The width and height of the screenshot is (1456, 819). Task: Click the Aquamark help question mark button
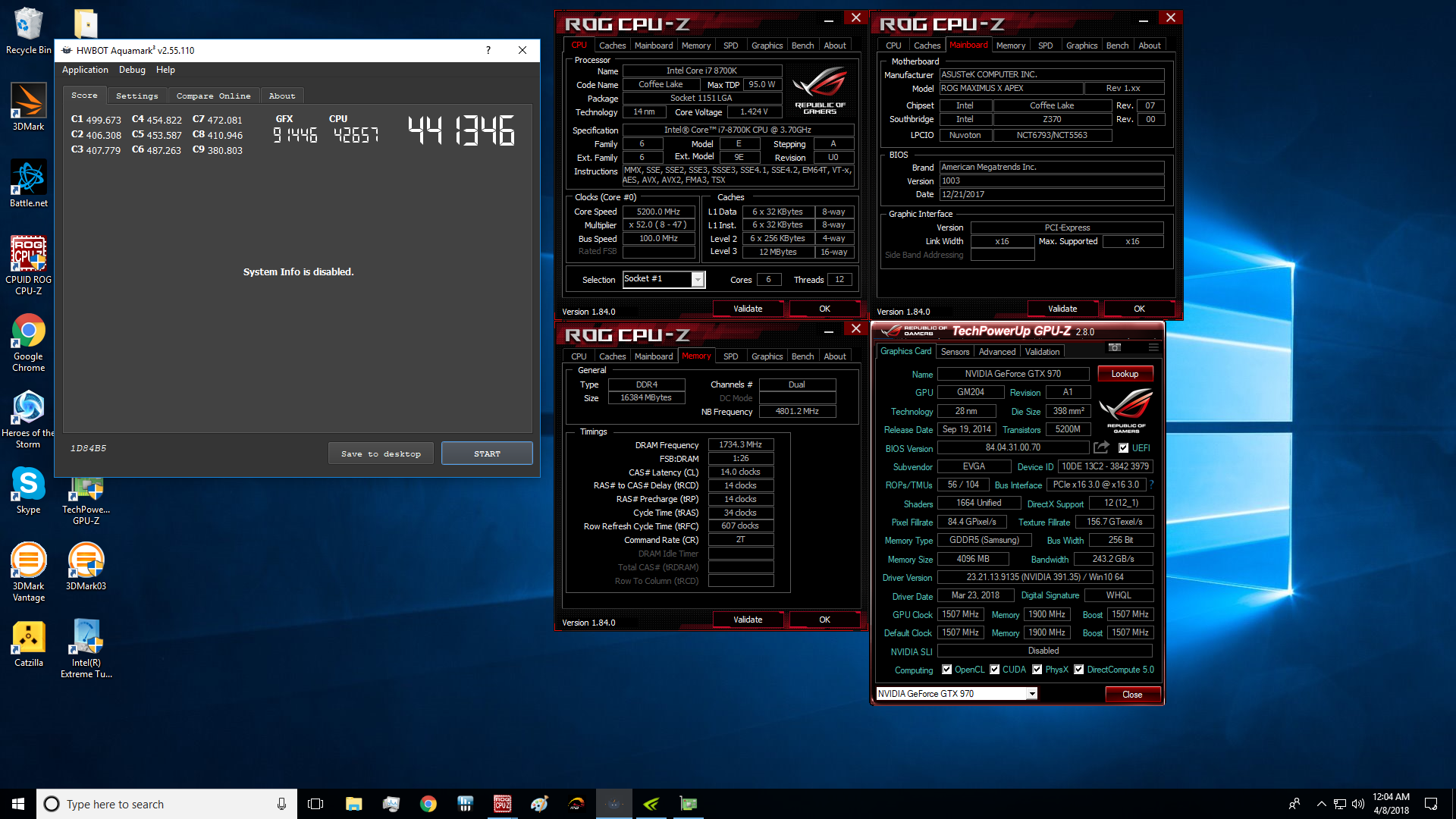(488, 50)
